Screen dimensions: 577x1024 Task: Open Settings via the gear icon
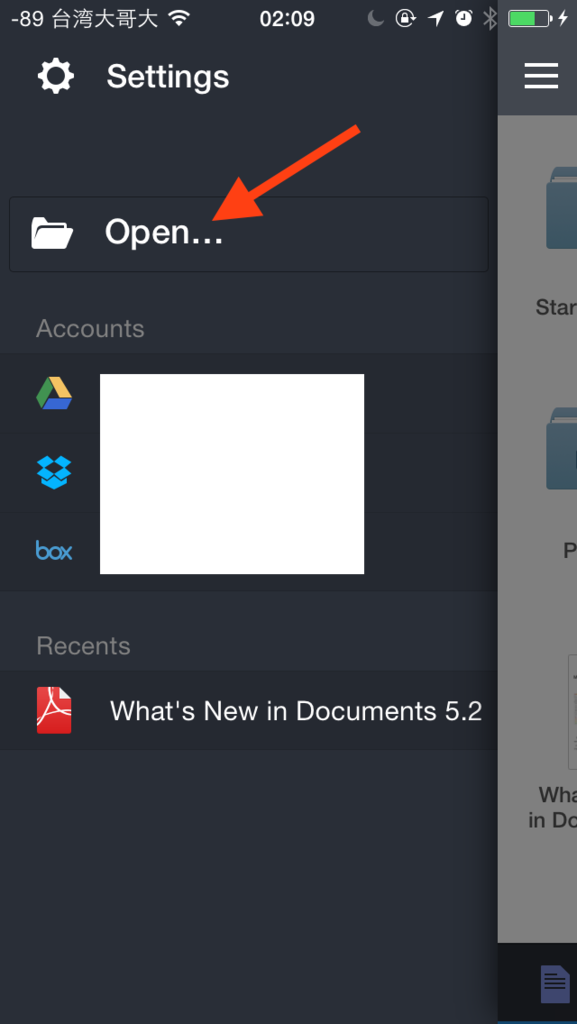coord(55,76)
